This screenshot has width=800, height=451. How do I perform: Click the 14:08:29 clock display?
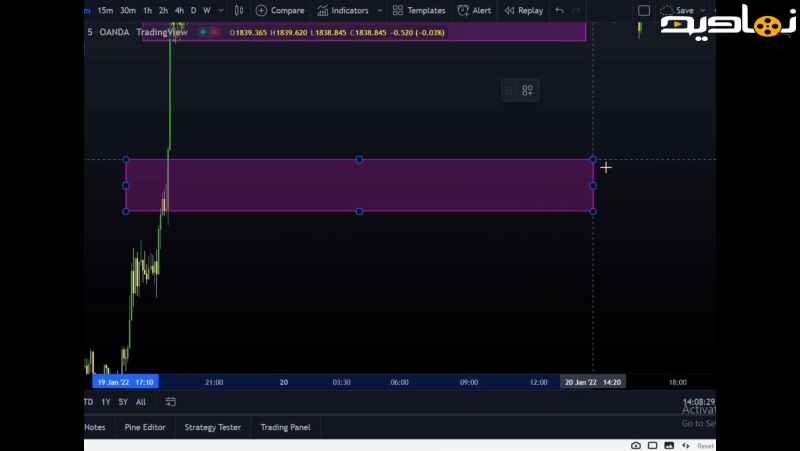pos(698,402)
